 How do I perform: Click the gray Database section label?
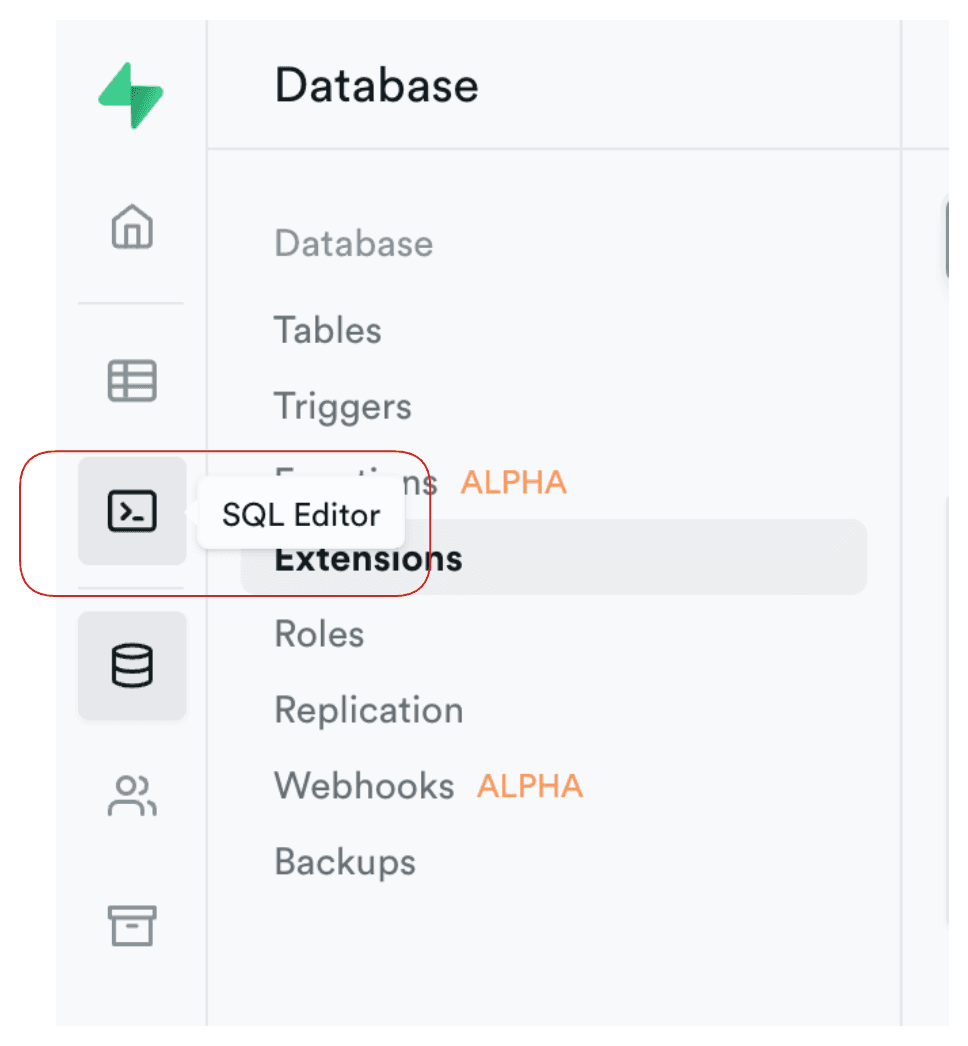click(x=353, y=243)
